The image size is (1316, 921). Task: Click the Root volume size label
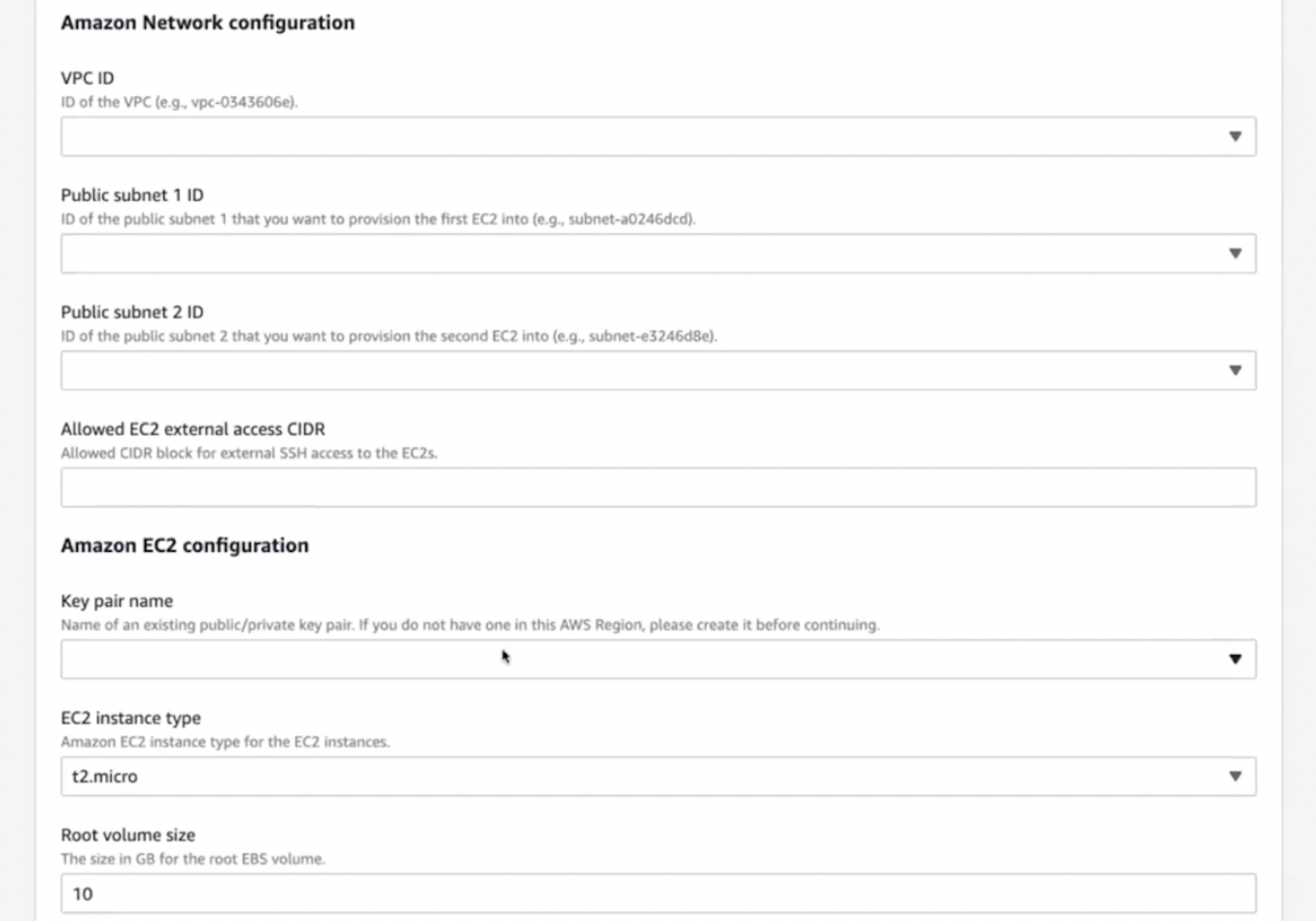click(127, 835)
